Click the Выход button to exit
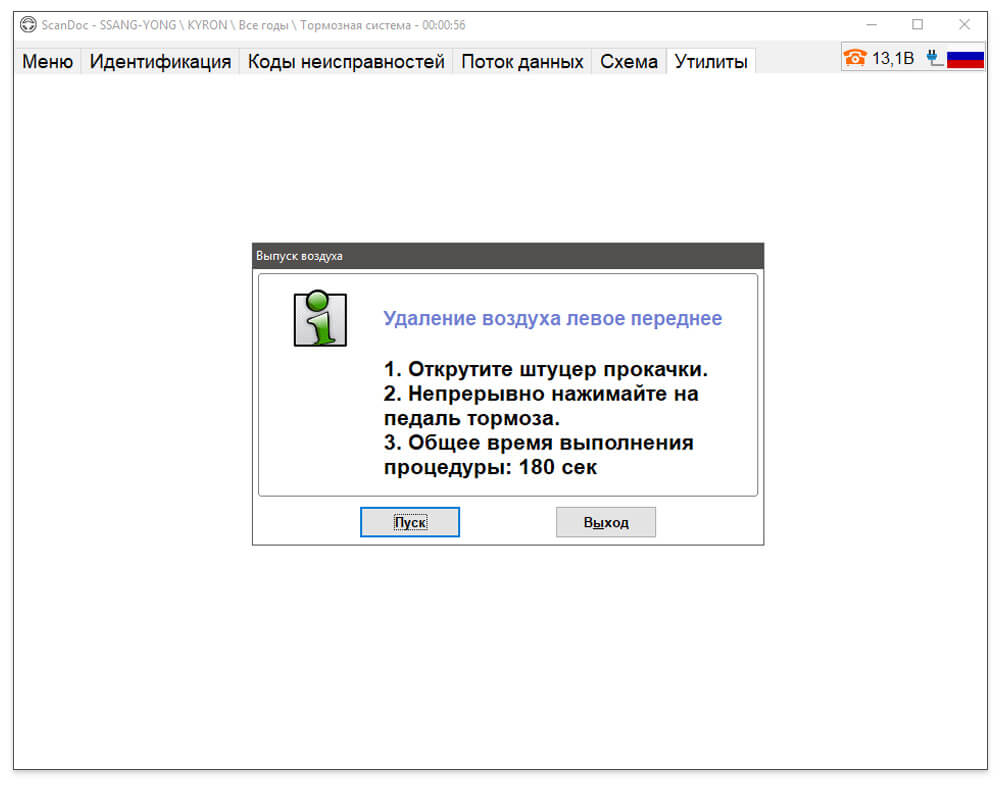Screen dimensions: 1000x786 (606, 523)
